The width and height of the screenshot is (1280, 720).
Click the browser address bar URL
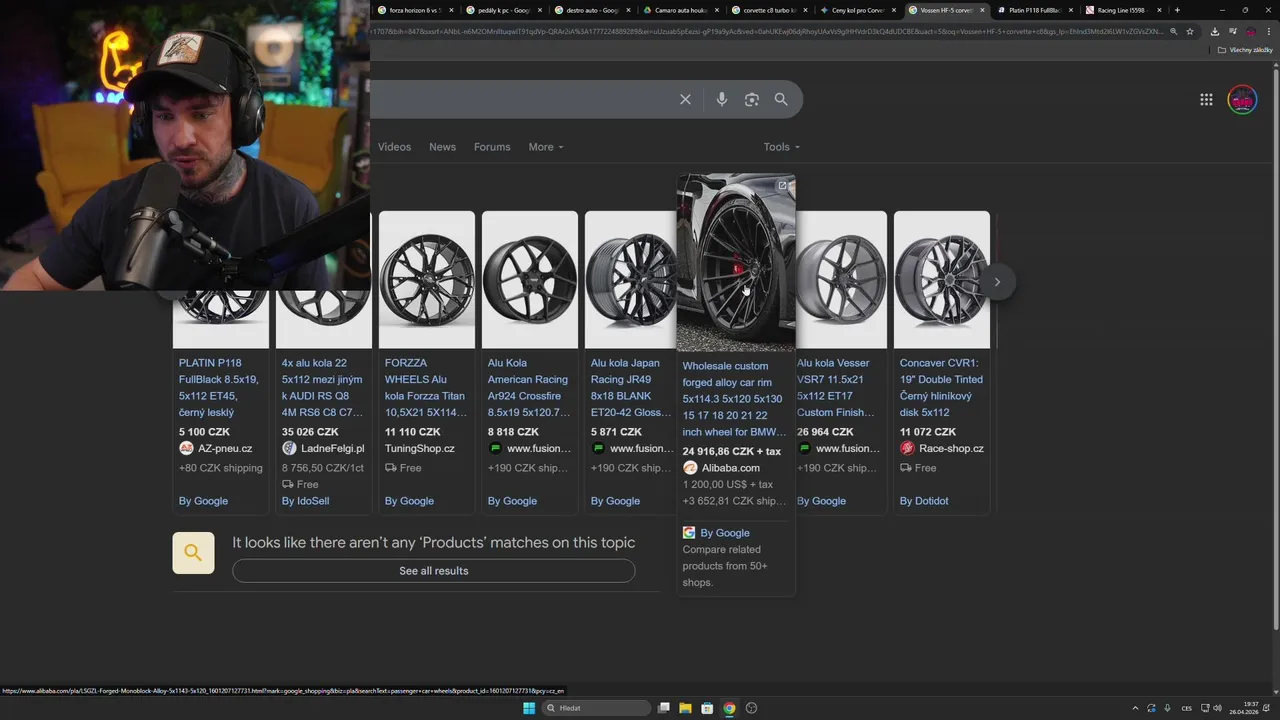pyautogui.click(x=765, y=31)
